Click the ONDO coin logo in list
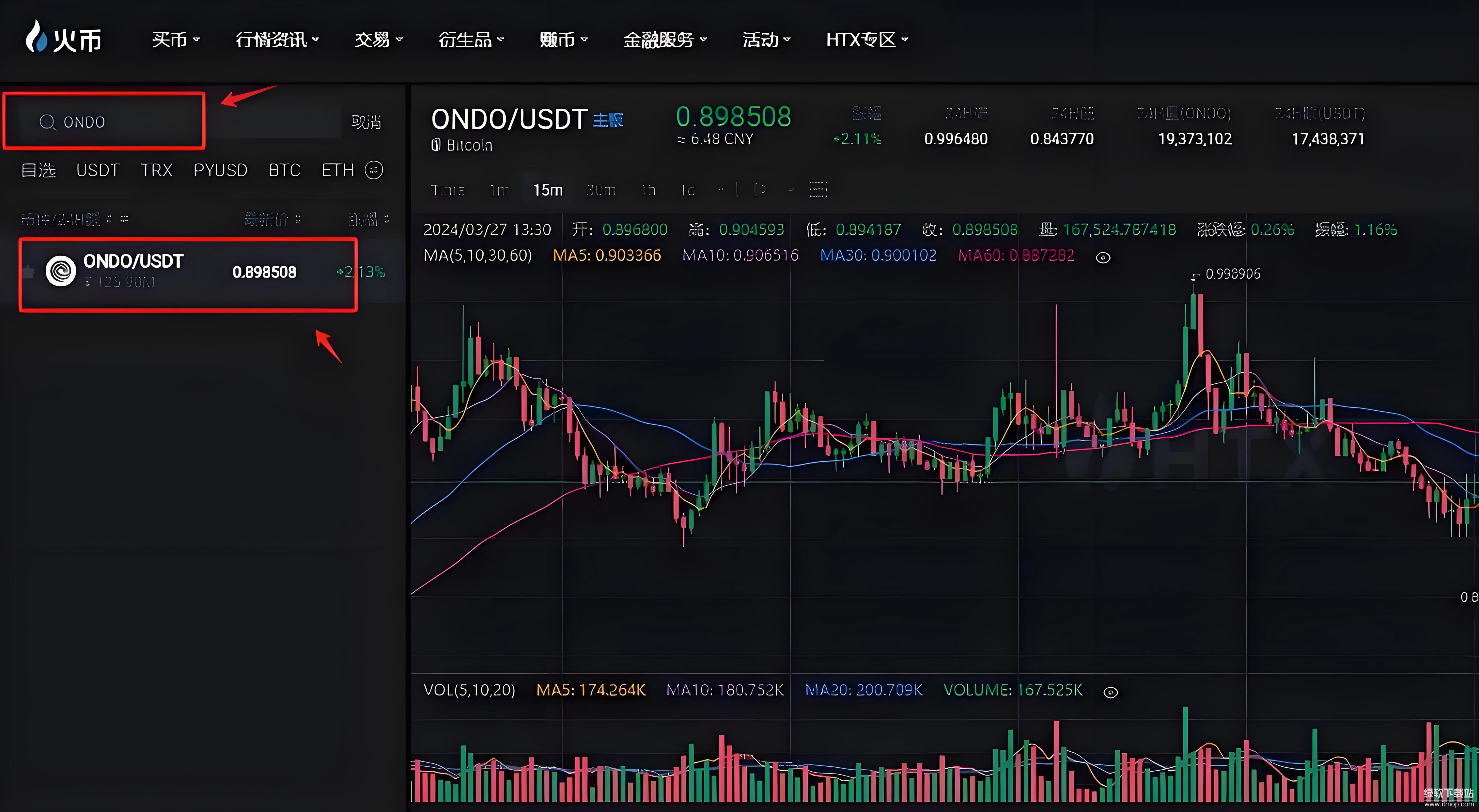 tap(61, 271)
